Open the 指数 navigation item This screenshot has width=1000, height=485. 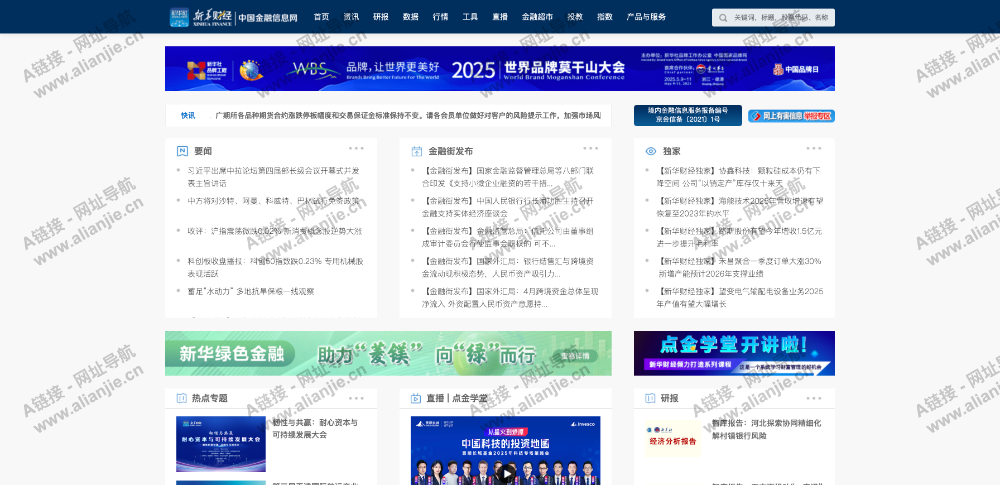point(605,17)
